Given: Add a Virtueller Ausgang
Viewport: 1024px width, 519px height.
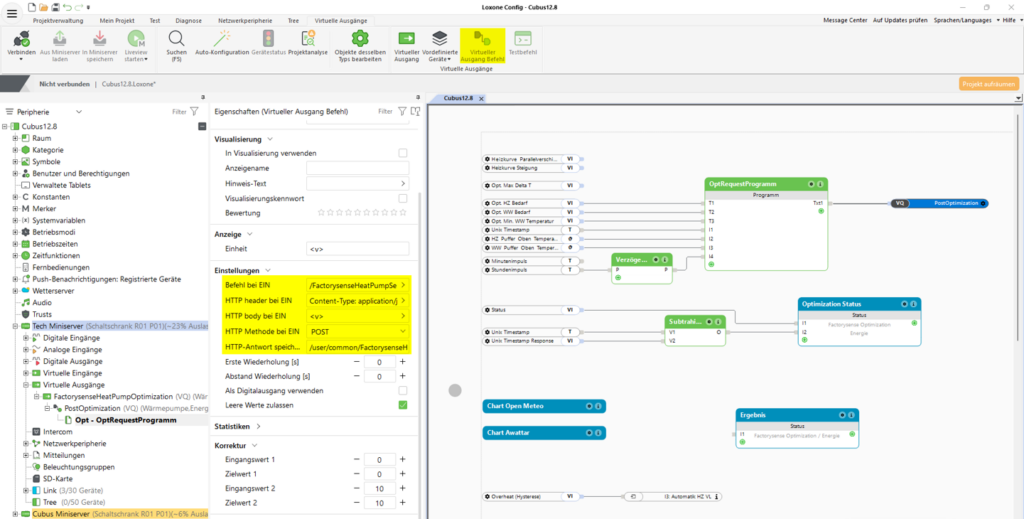Looking at the screenshot, I should click(407, 38).
